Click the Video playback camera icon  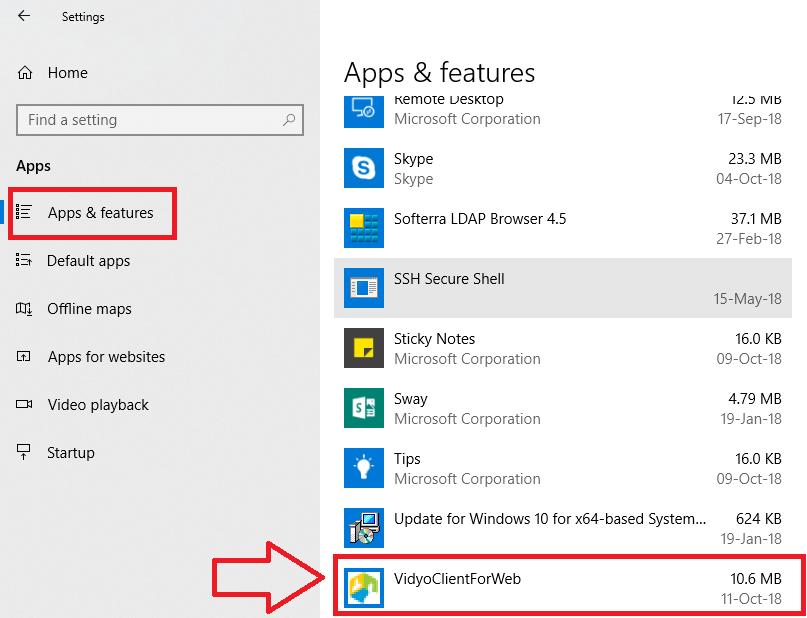point(24,404)
